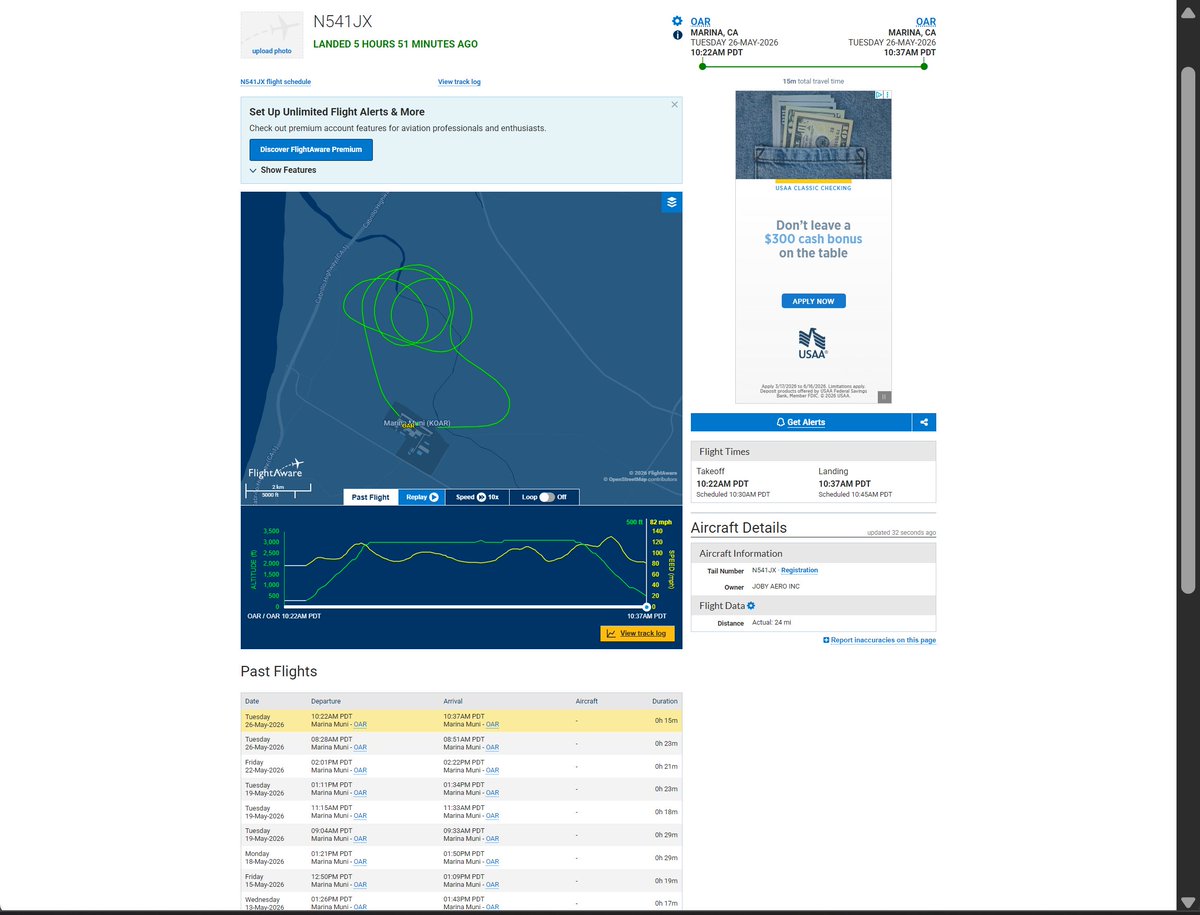
Task: Select the 01:11PM PDT Tuesday 19-May flight
Action: pos(461,789)
